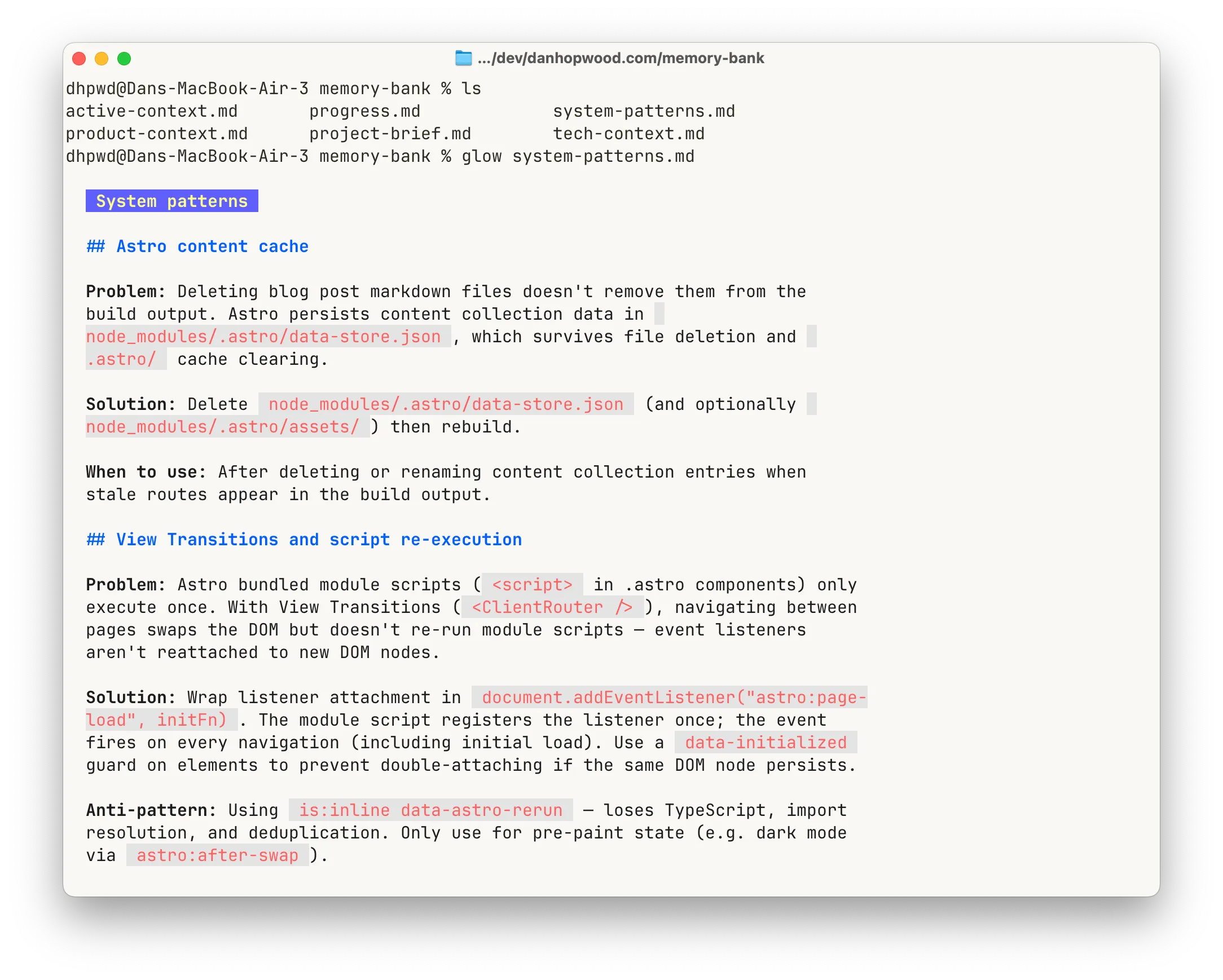Select the system-patterns.md filename in ls output
Viewport: 1223px width, 980px height.
click(x=644, y=111)
